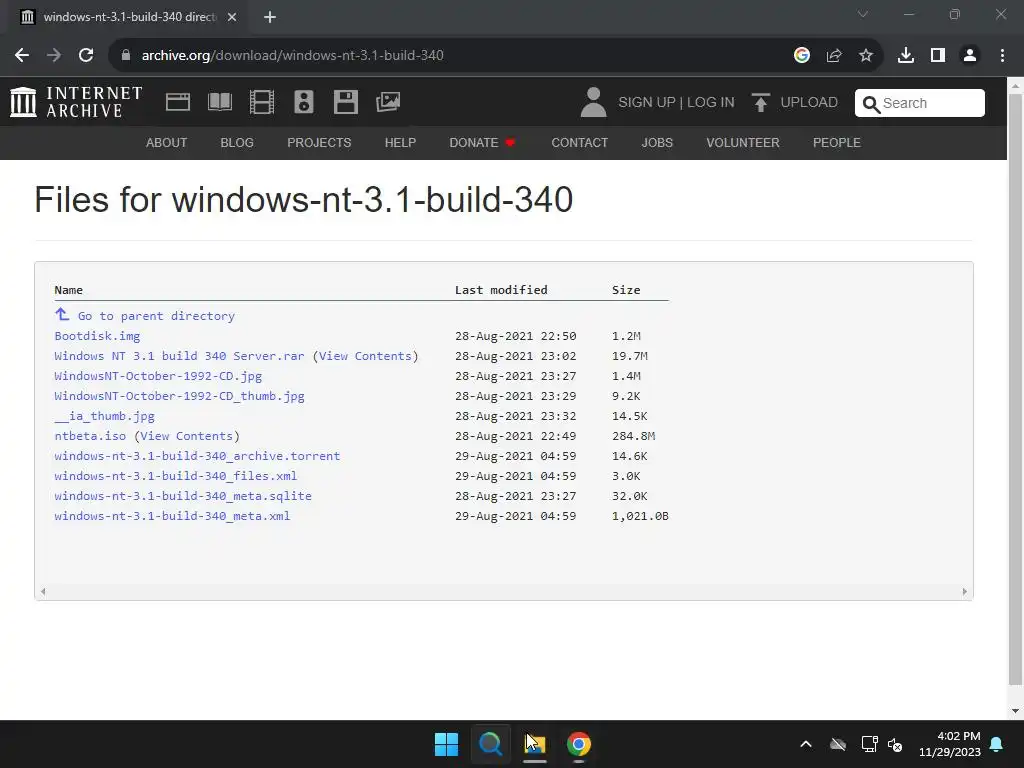Viewport: 1024px width, 768px height.
Task: Open the Software floppy disk icon
Action: click(x=345, y=102)
